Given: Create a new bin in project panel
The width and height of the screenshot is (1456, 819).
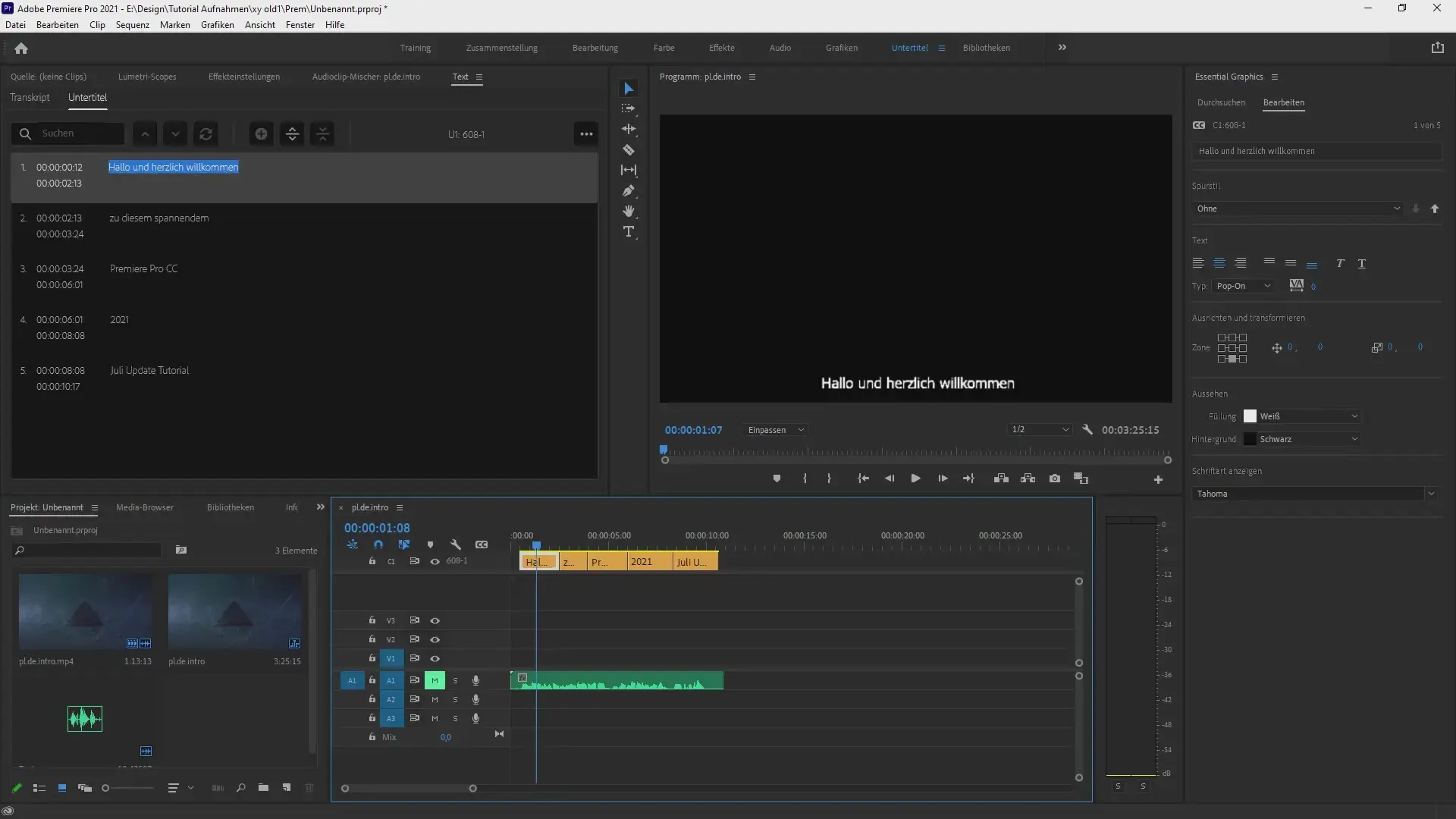Looking at the screenshot, I should pos(263,788).
